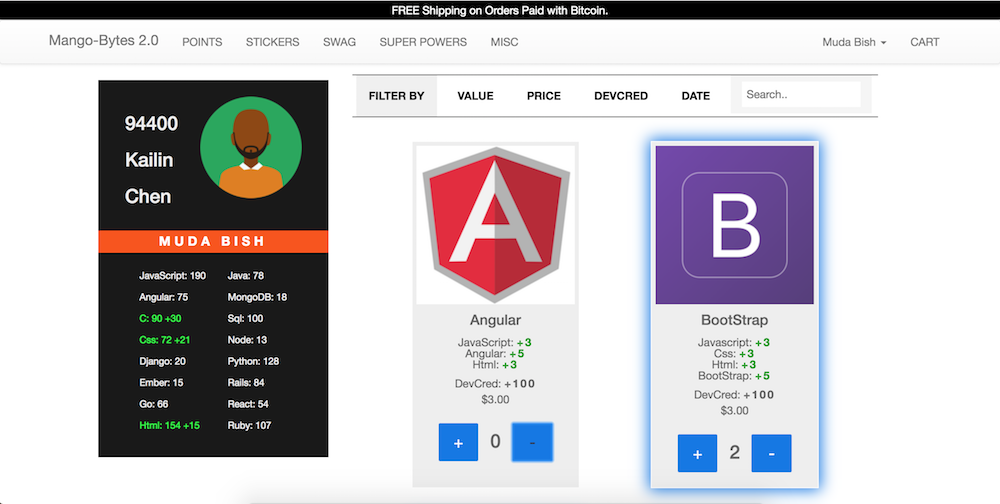Click the C: 90 +30 stat

[x=160, y=318]
